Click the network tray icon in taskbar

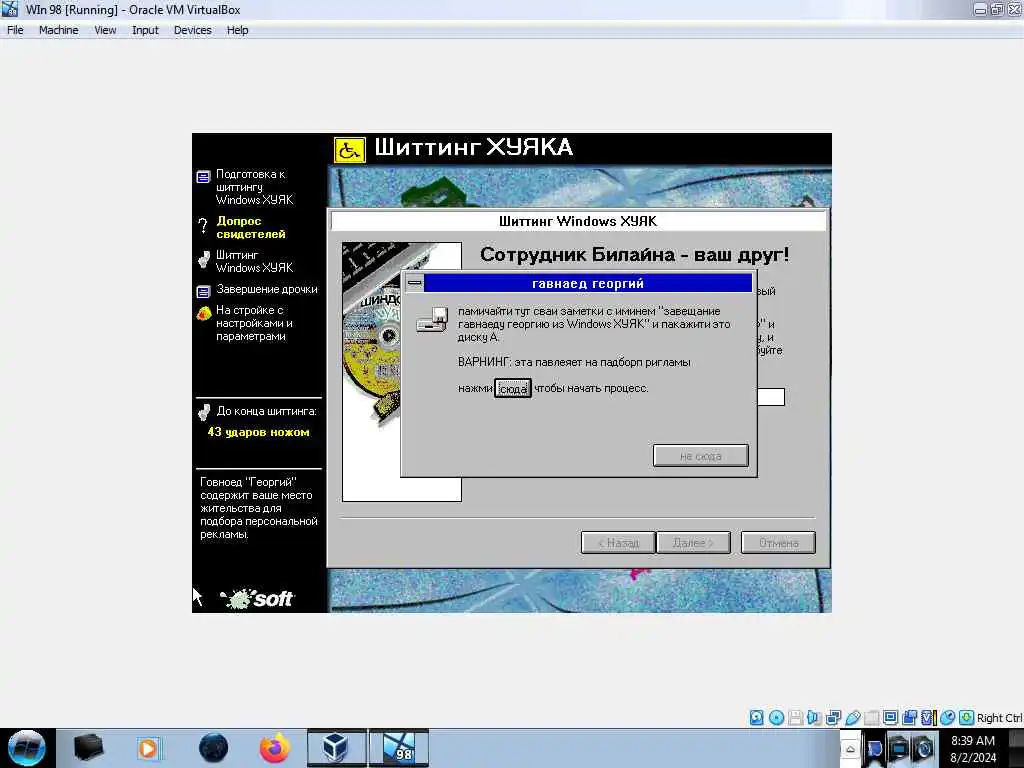point(898,748)
